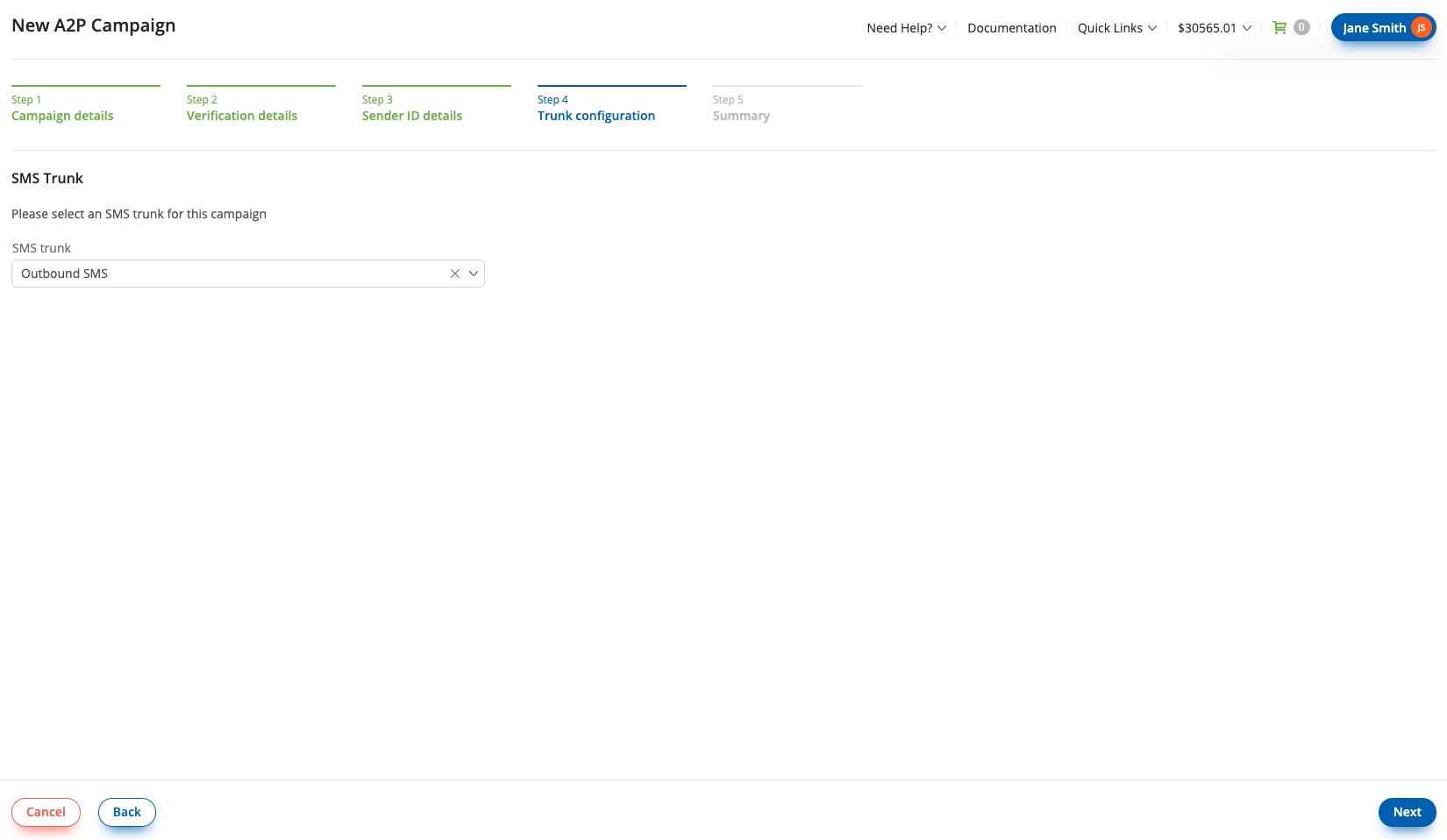Expand the SMS trunk dropdown arrow
Viewport: 1447px width, 840px height.
click(x=474, y=274)
